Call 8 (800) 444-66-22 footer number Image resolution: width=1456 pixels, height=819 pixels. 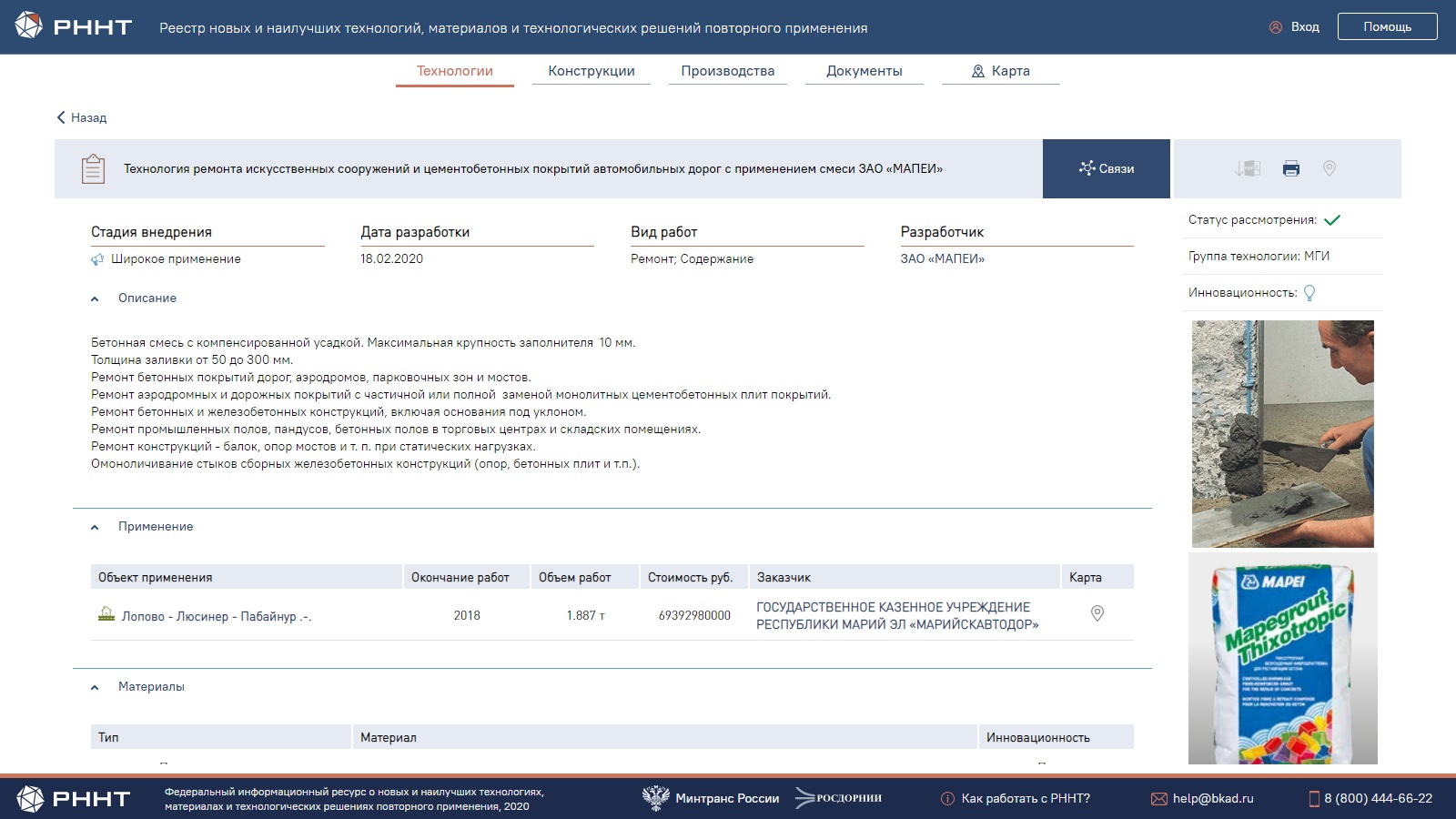point(1379,798)
